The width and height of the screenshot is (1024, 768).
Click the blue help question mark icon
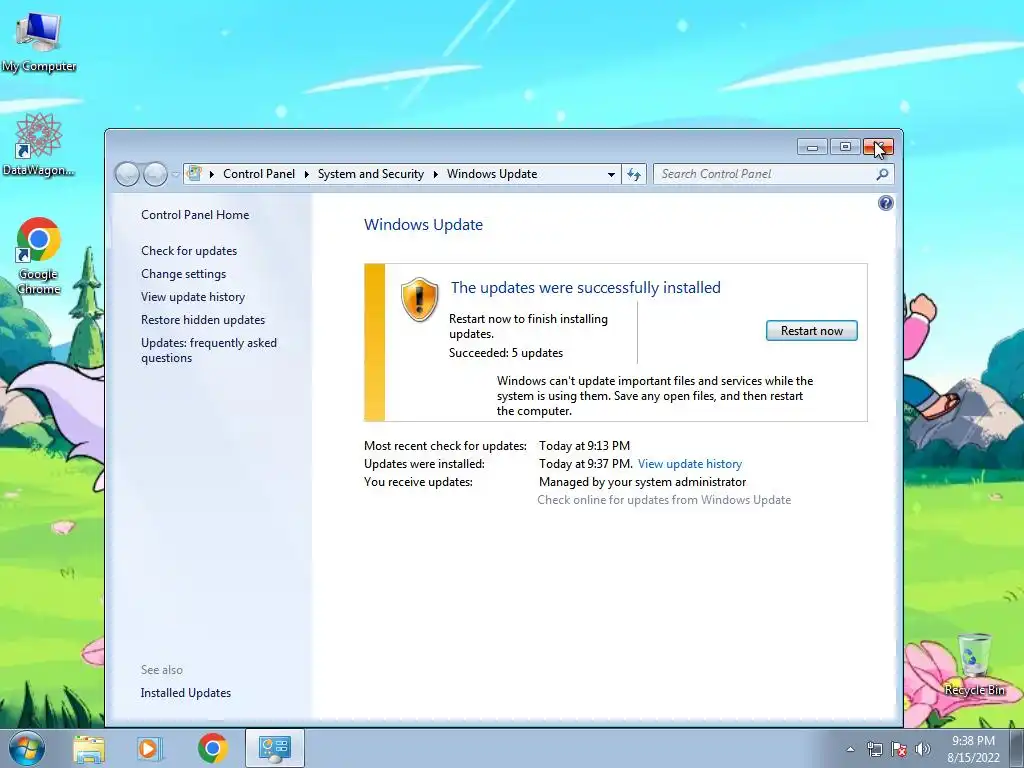(886, 203)
